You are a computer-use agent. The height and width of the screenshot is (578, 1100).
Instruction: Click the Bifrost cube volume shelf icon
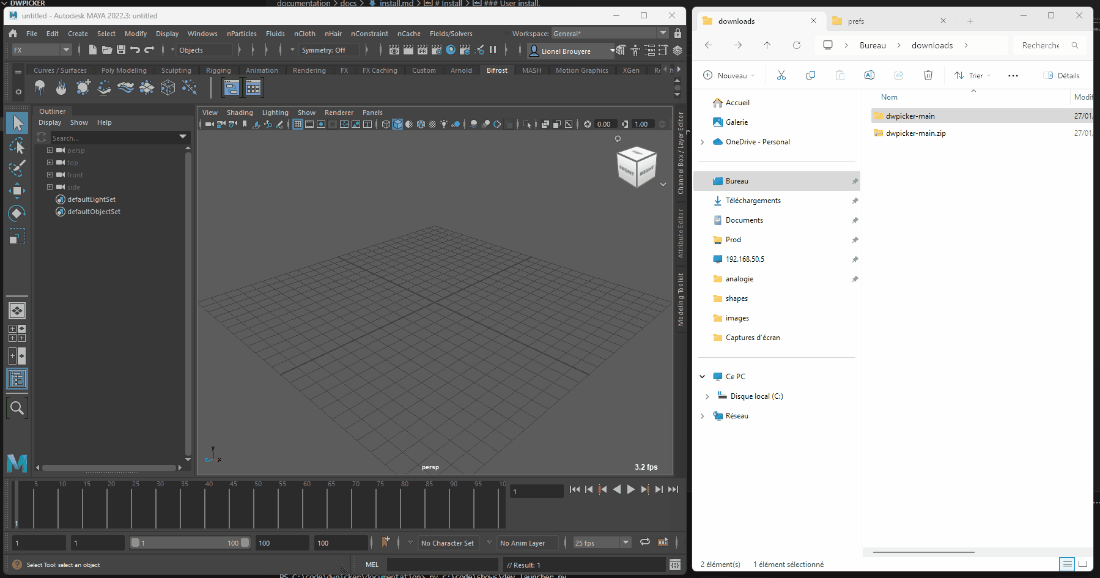pos(168,87)
